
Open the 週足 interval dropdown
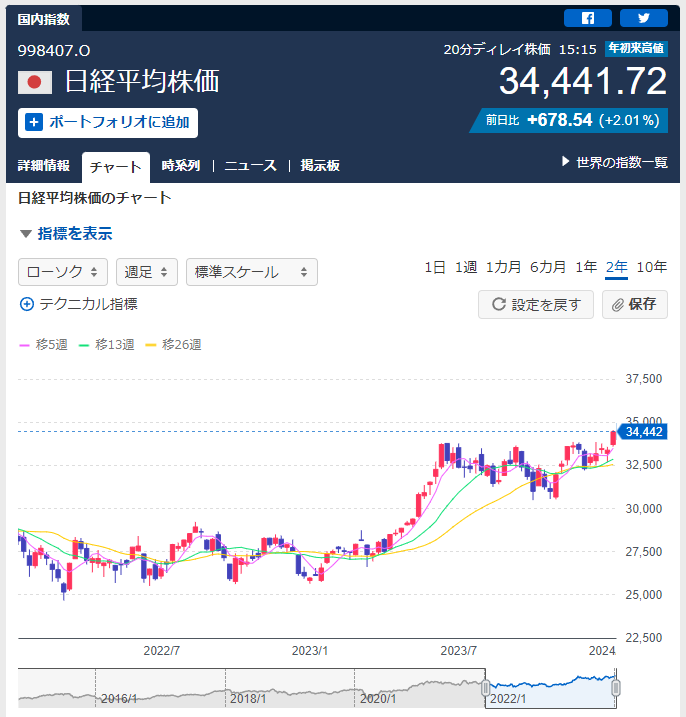tap(147, 272)
